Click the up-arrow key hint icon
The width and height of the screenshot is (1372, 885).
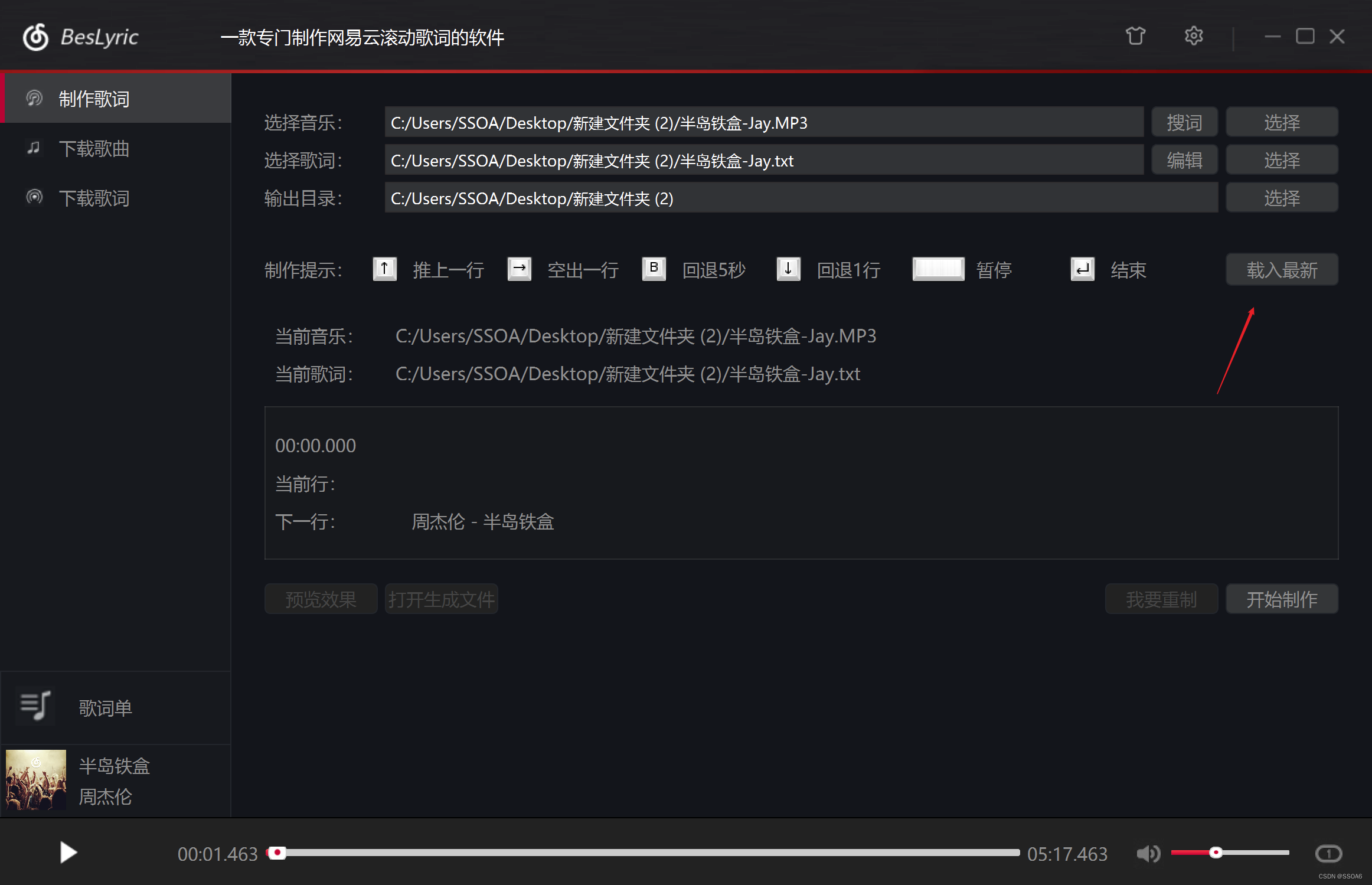click(384, 269)
